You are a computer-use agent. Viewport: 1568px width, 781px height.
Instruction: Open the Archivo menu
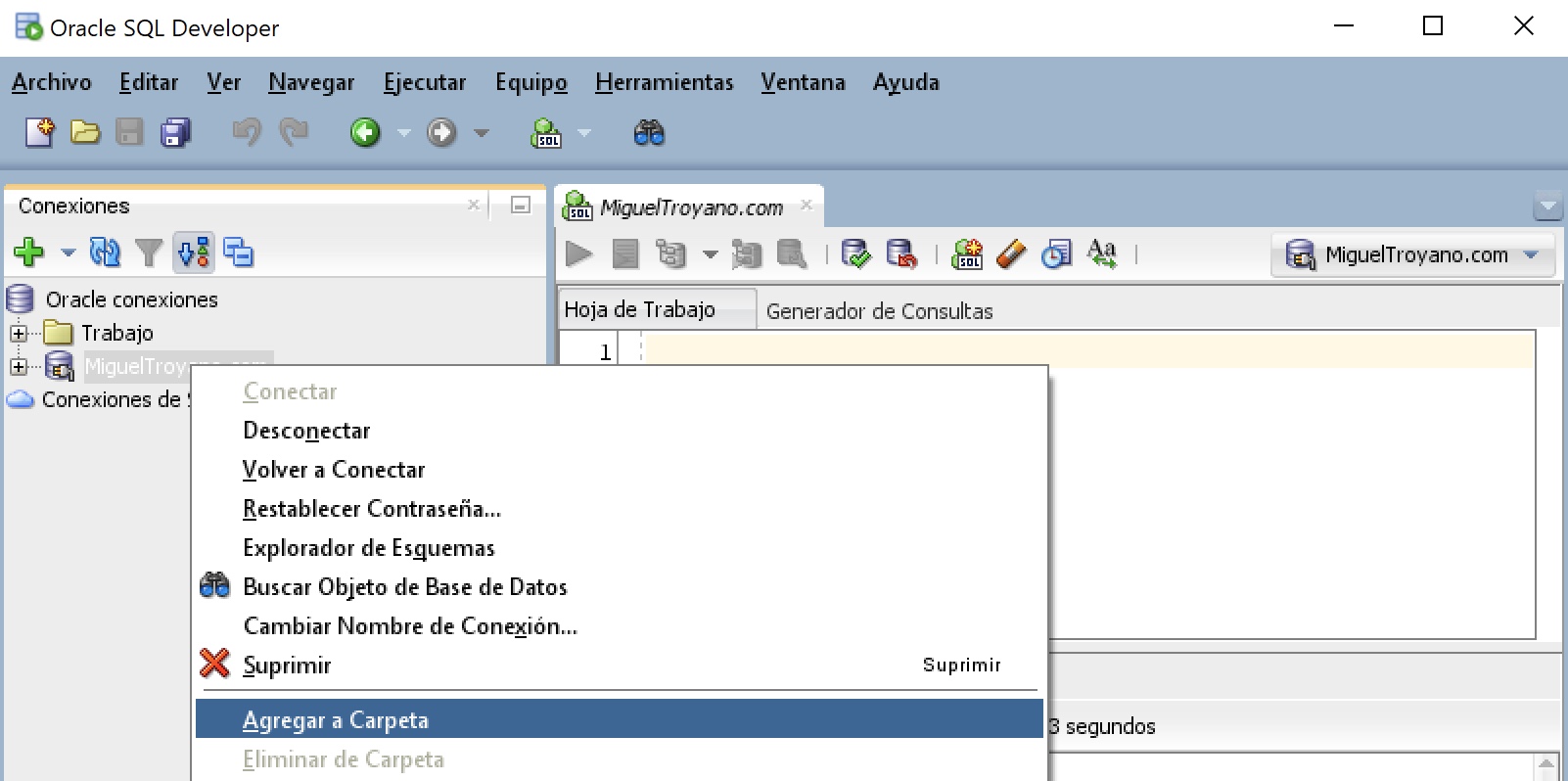[52, 82]
